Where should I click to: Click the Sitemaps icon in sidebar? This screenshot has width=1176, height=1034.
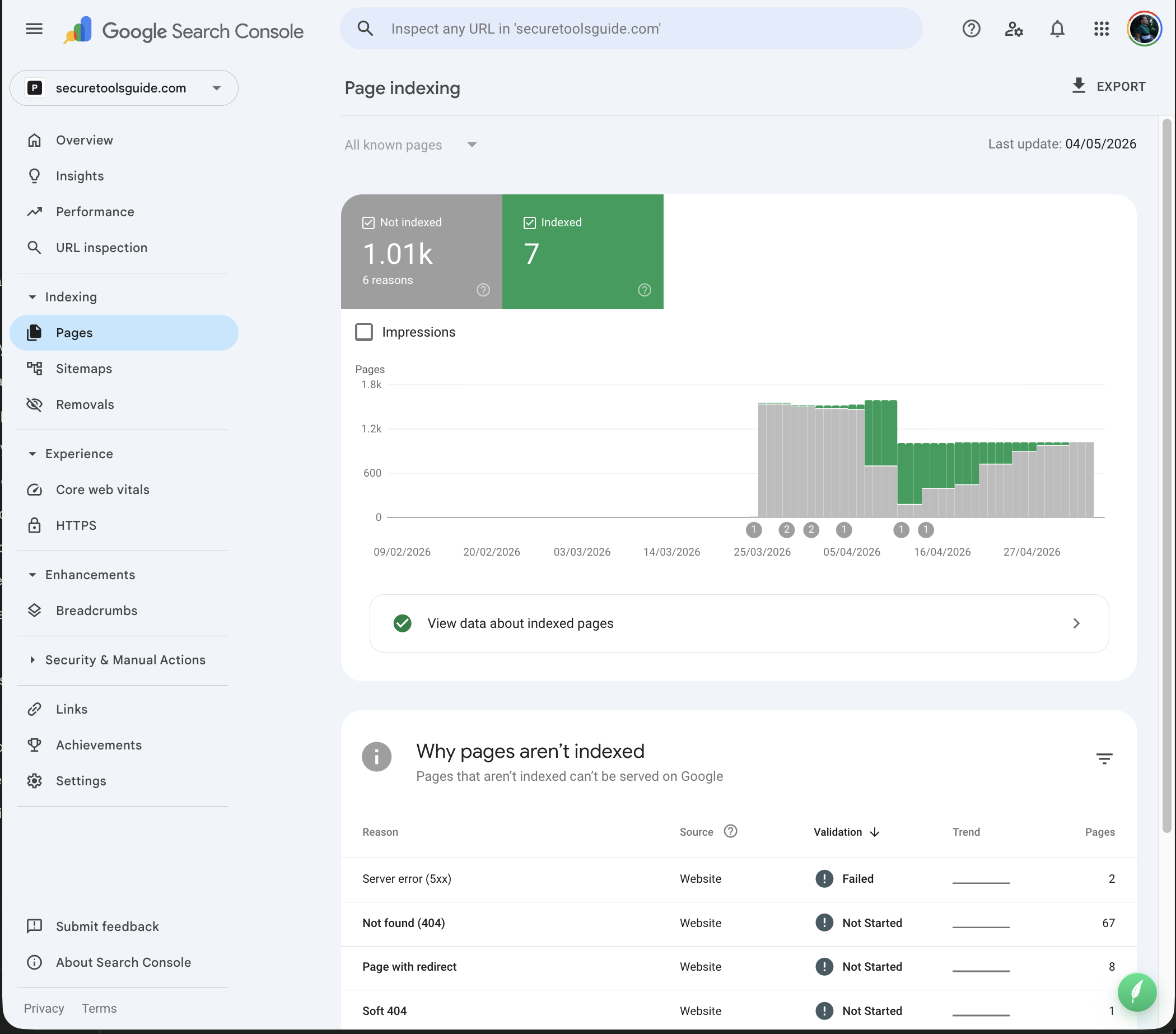point(35,368)
